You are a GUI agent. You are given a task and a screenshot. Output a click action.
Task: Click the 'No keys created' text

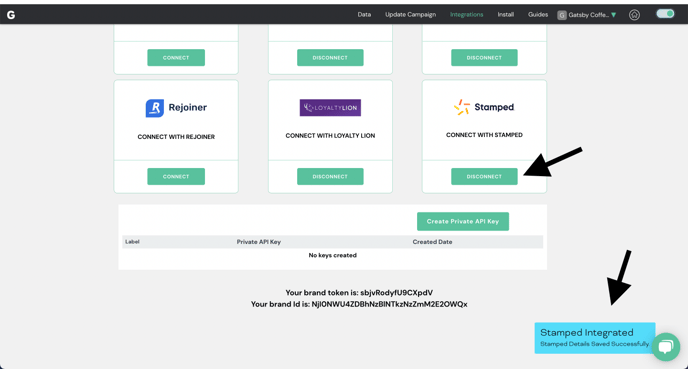click(x=332, y=255)
